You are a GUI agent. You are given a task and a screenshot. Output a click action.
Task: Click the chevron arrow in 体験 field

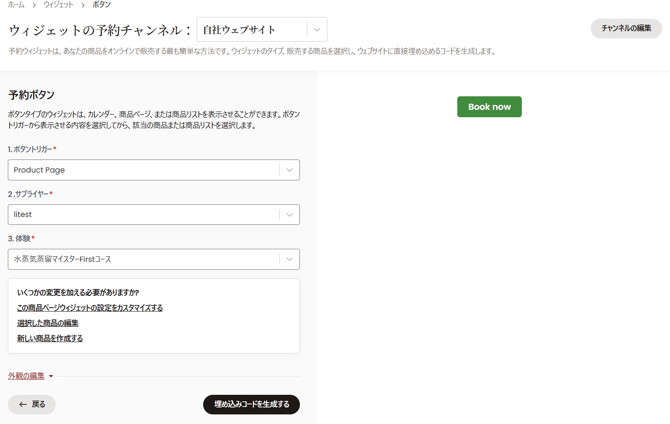click(x=289, y=259)
